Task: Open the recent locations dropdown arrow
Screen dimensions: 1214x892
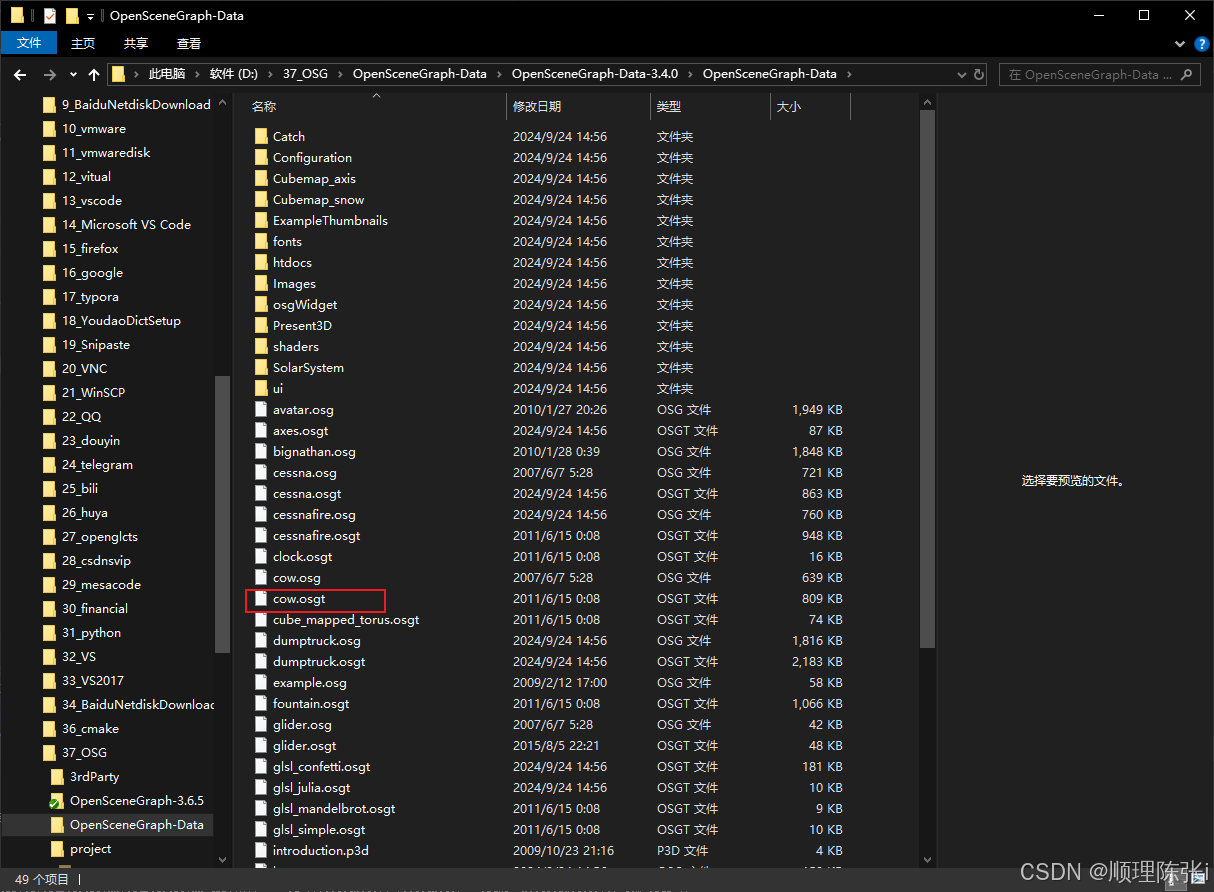Action: pyautogui.click(x=73, y=75)
